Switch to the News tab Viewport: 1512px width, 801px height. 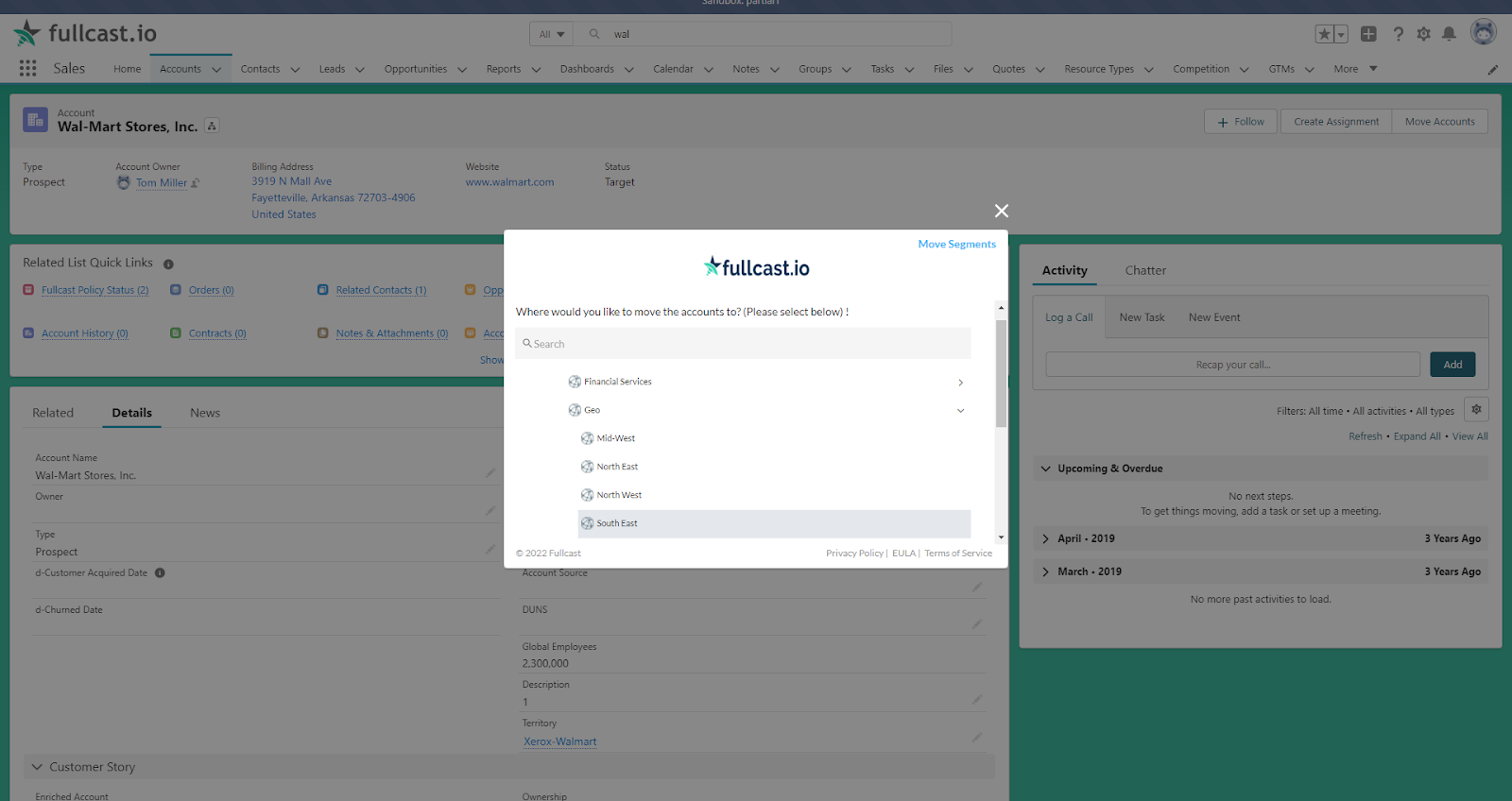tap(205, 413)
